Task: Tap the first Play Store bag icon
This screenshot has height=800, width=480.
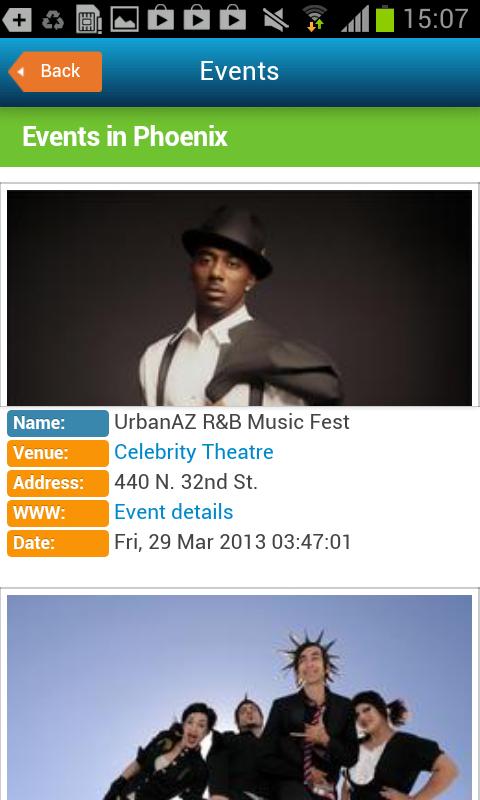Action: [x=161, y=18]
